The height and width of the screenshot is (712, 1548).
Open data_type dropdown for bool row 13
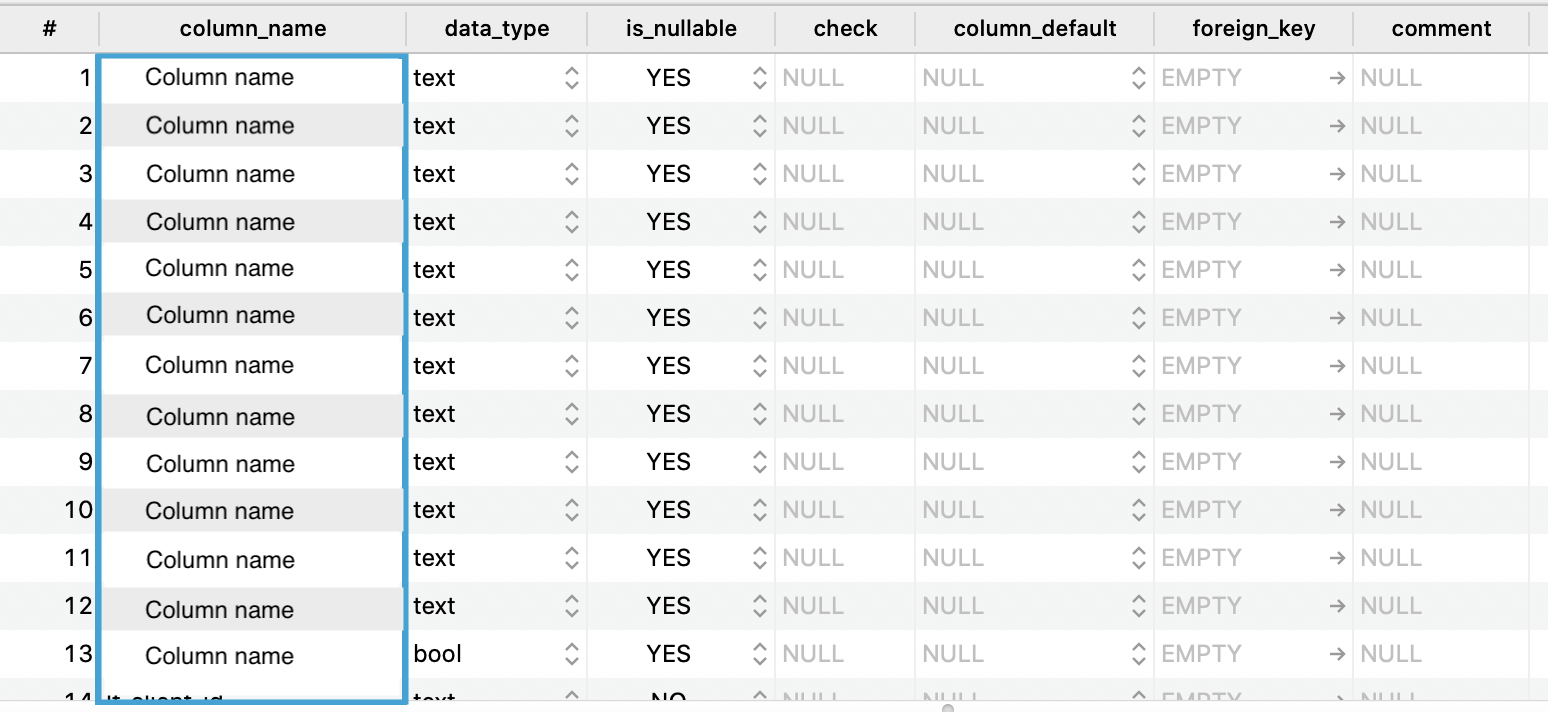pos(571,654)
